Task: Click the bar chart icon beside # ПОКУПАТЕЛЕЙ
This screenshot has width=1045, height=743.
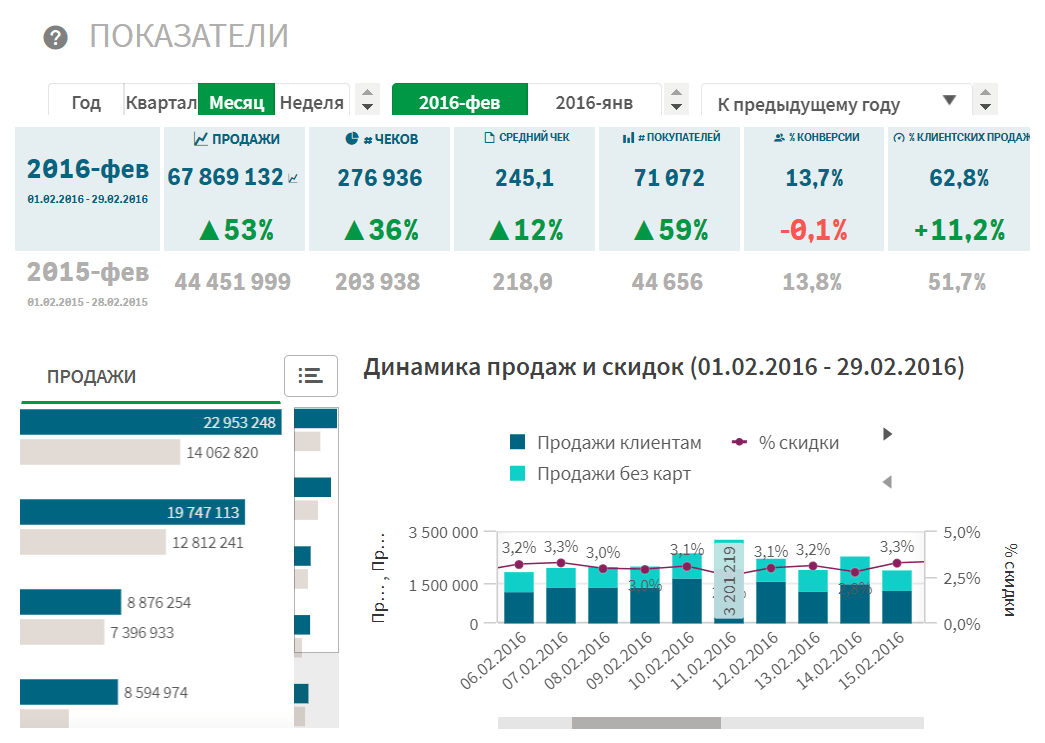Action: [x=628, y=138]
